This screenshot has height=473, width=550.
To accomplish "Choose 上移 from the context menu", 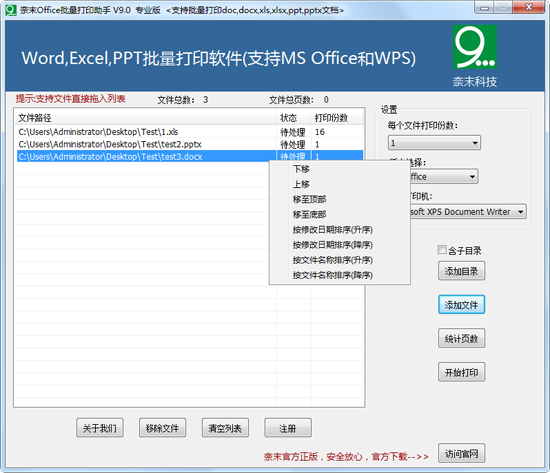I will tap(301, 184).
